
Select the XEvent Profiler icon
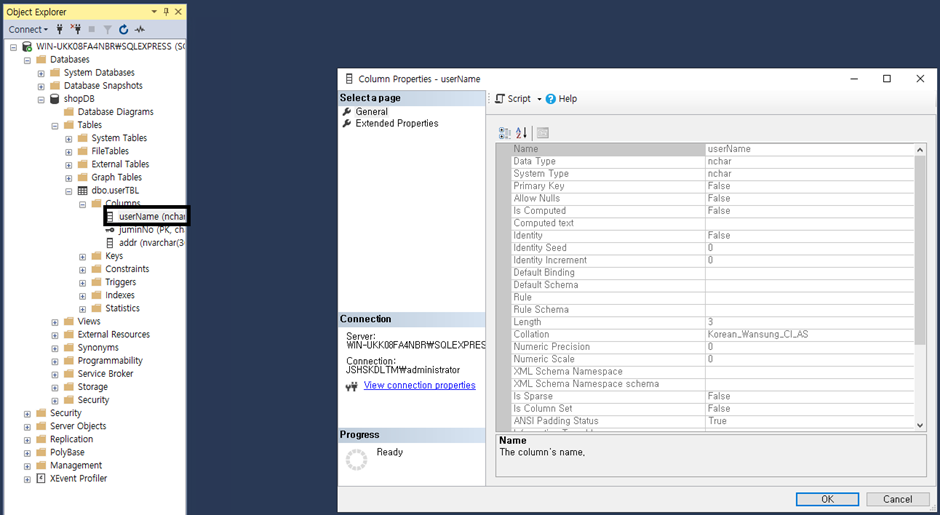click(x=41, y=478)
